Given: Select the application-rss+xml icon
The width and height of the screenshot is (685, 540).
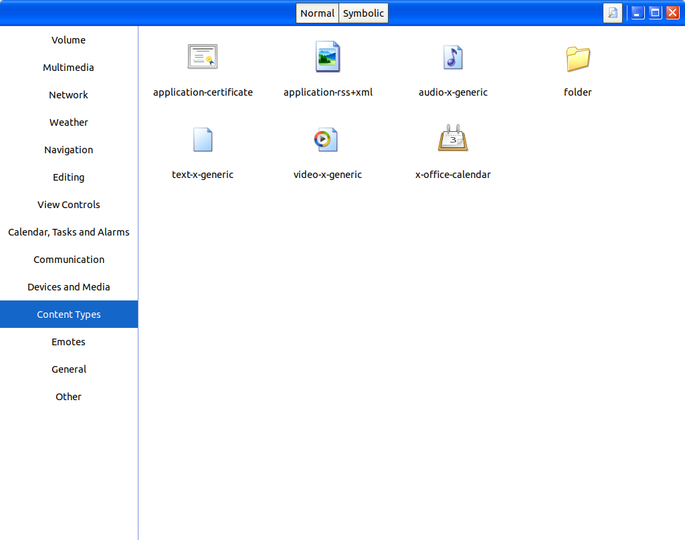Looking at the screenshot, I should click(328, 57).
